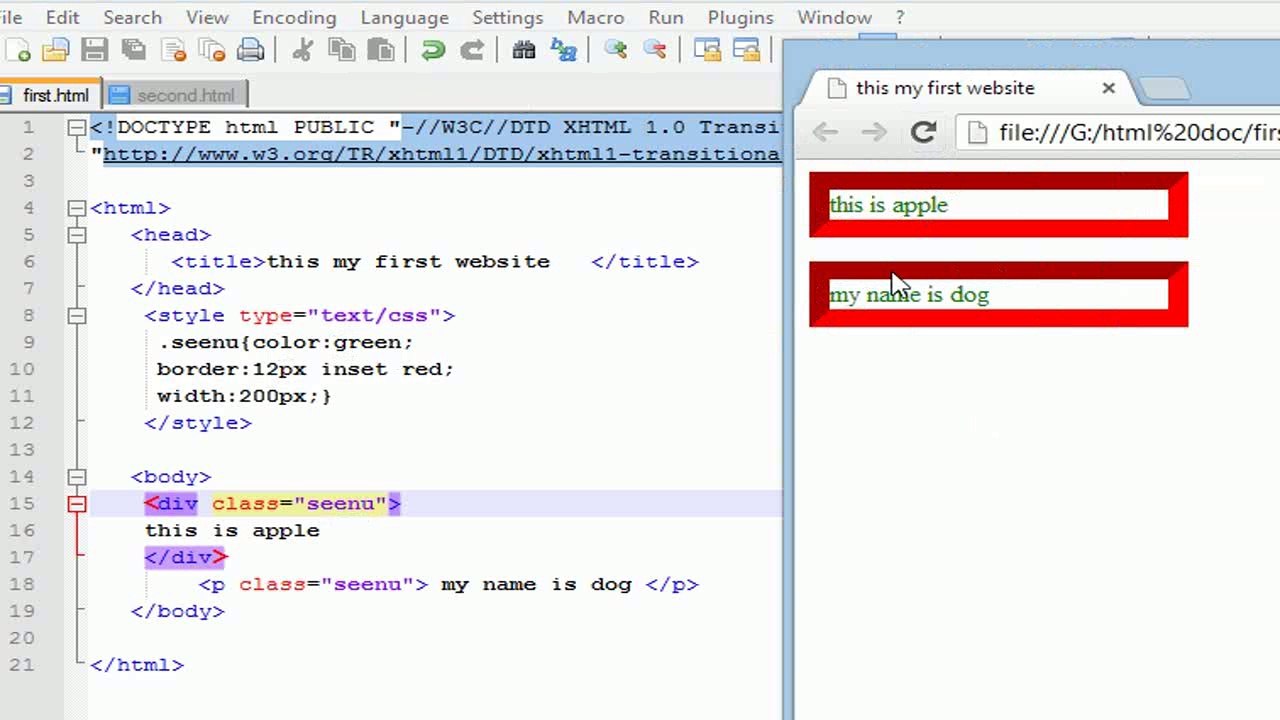Reload the page in the browser
Screen dimensions: 1280x720
point(923,132)
